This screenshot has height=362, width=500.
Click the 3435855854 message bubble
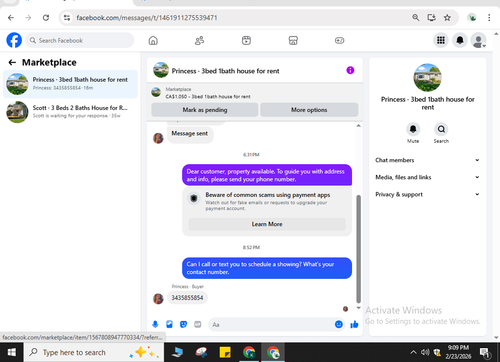[x=187, y=298]
